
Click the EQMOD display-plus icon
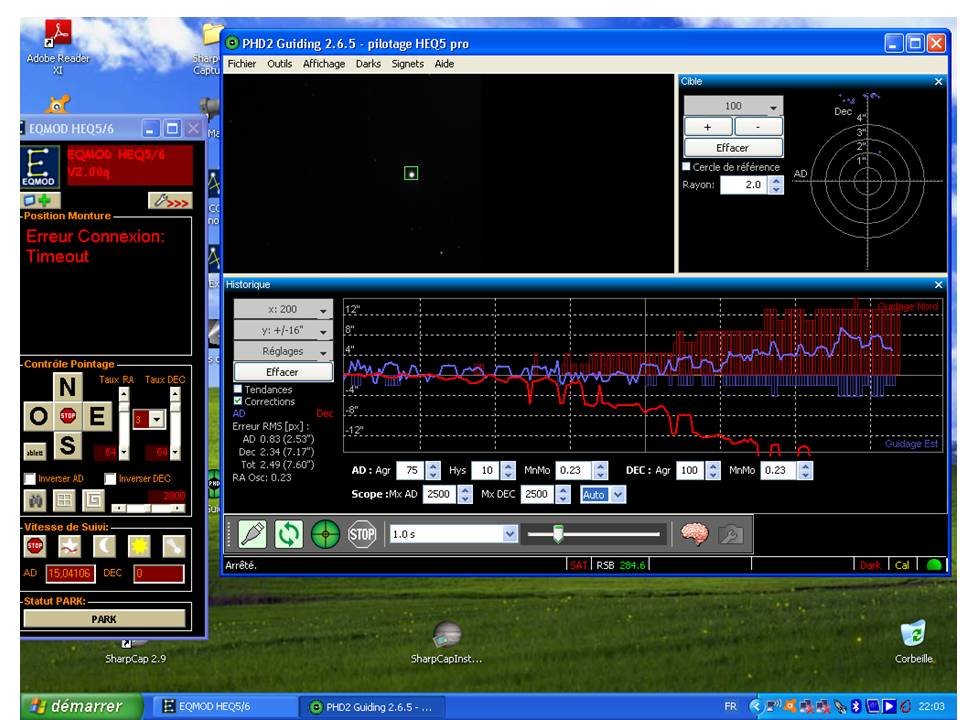point(39,200)
